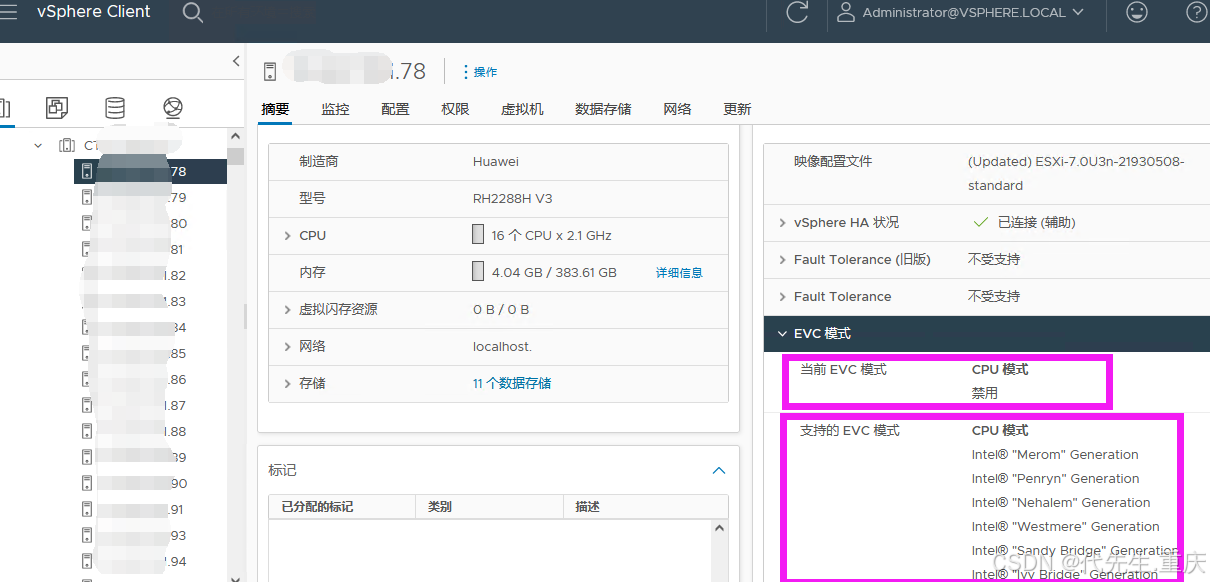Click the 16 个 CPU x 2.1 GHz value

click(x=551, y=236)
